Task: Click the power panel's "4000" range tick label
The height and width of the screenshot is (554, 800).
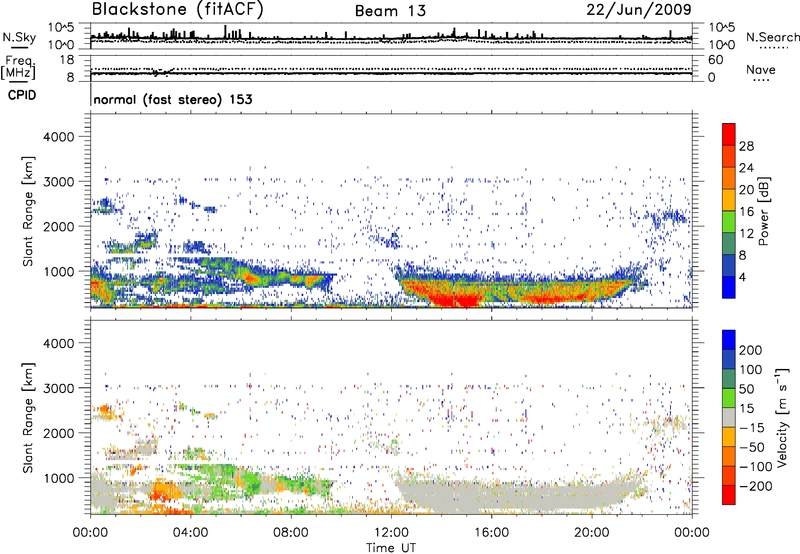Action: tap(58, 137)
